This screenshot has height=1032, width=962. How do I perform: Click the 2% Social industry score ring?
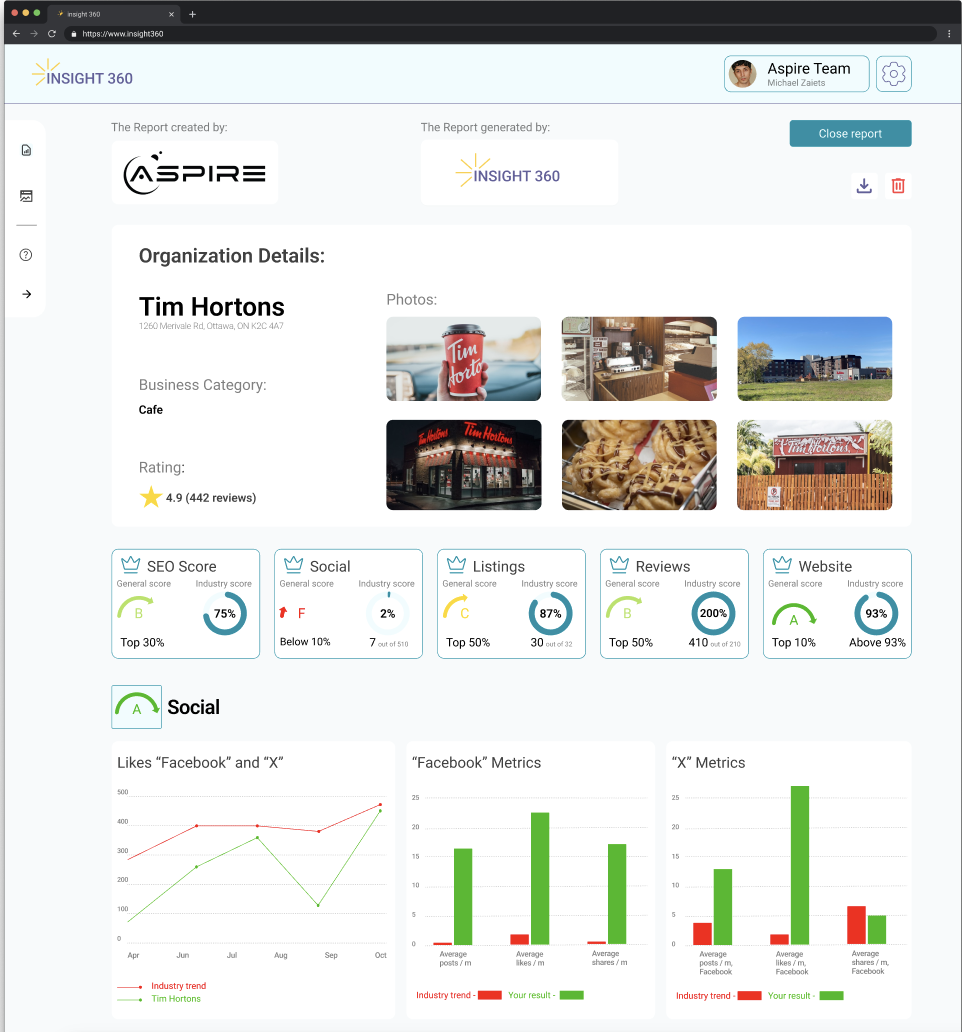pyautogui.click(x=388, y=613)
